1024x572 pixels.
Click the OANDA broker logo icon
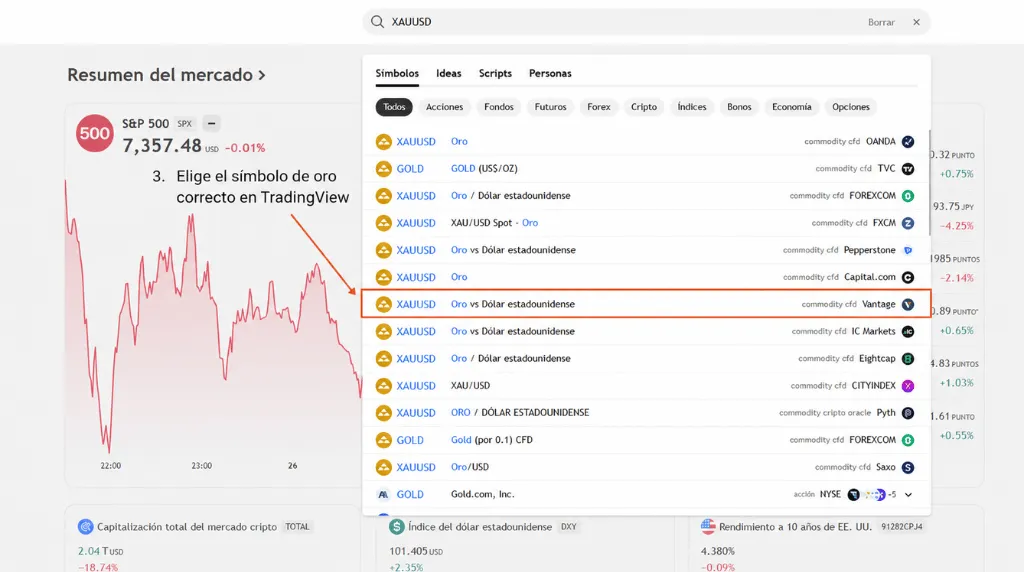tap(908, 142)
